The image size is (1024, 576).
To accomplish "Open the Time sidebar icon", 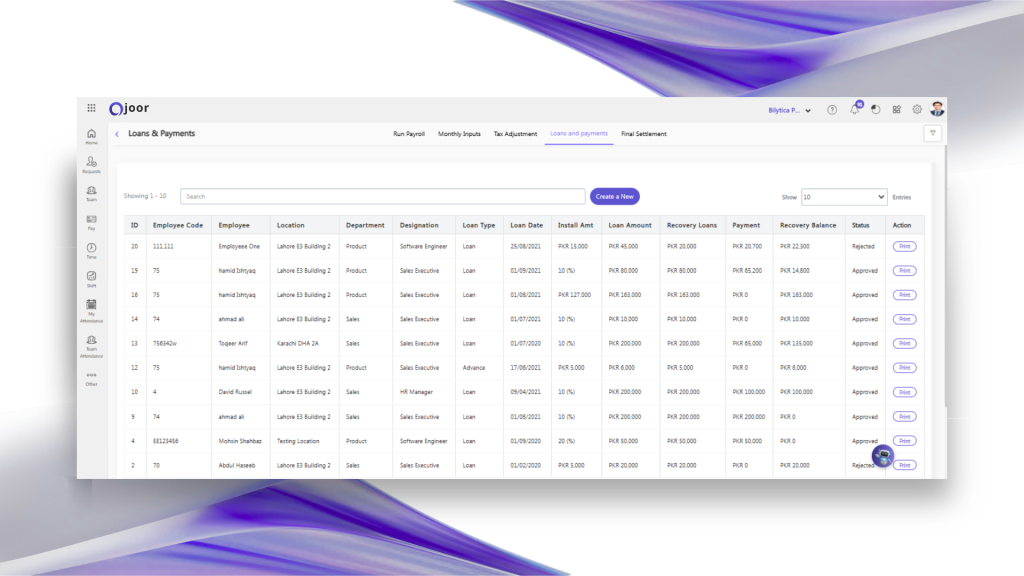I will 91,249.
